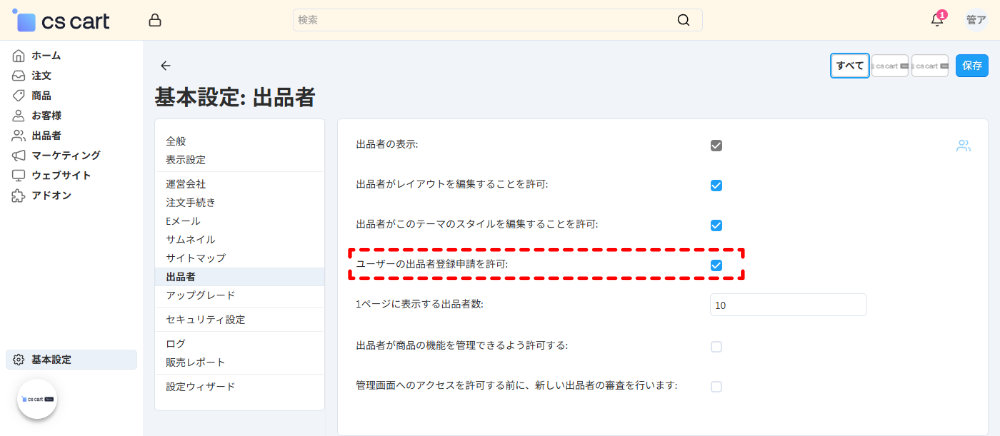Open 全般 settings section

click(176, 142)
